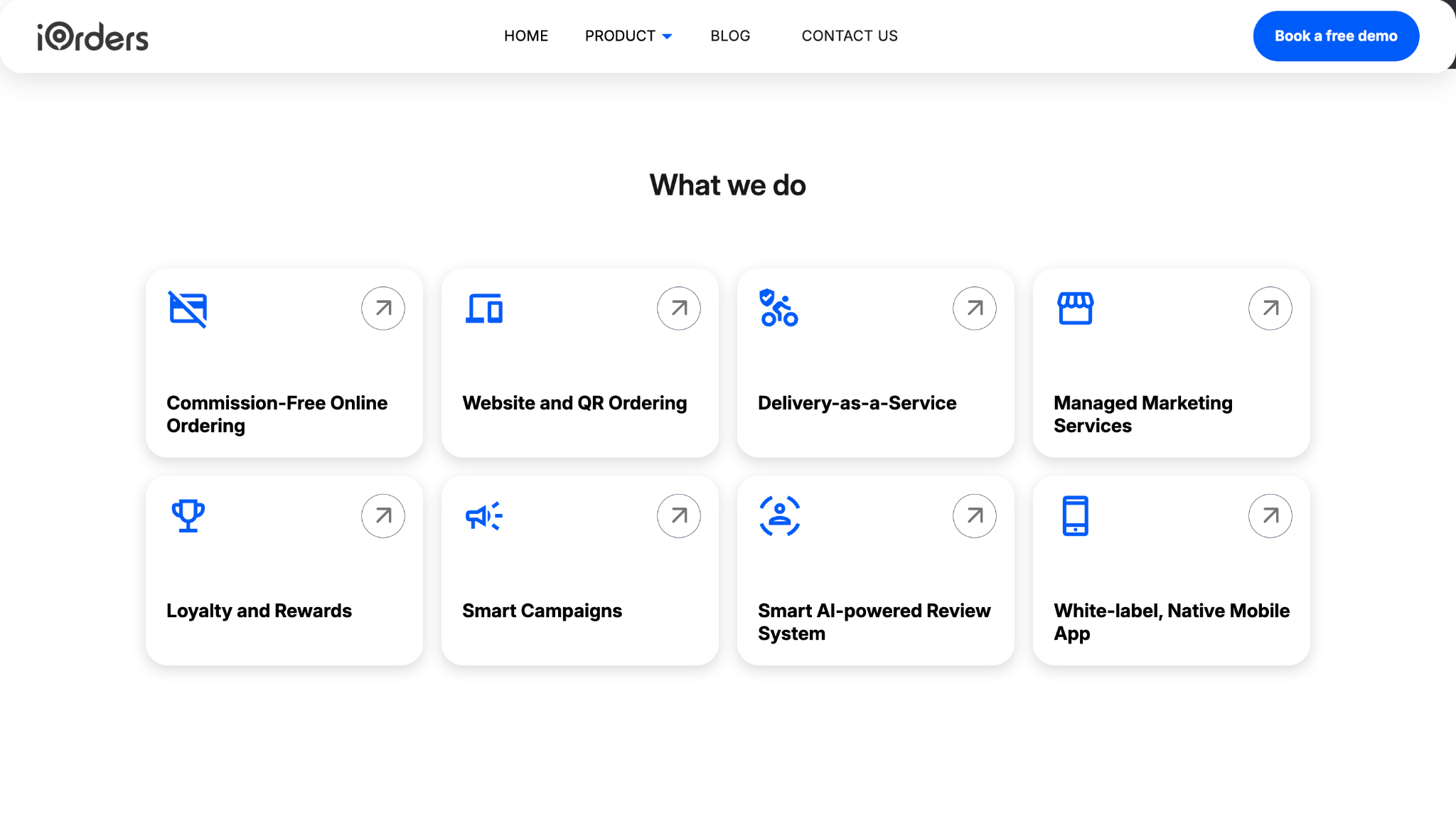Open arrow on Managed Marketing Services card
1456x819 pixels.
pyautogui.click(x=1270, y=309)
